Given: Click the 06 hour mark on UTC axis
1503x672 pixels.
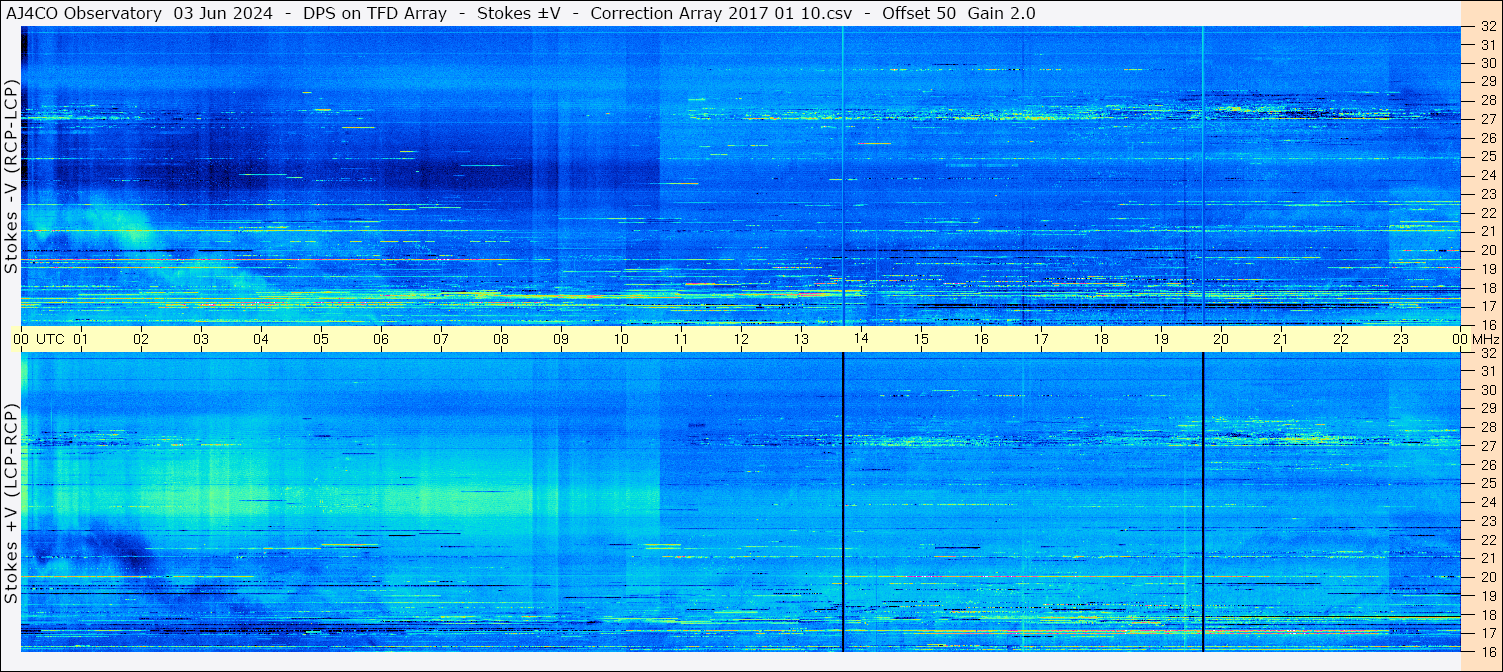Looking at the screenshot, I should point(381,339).
